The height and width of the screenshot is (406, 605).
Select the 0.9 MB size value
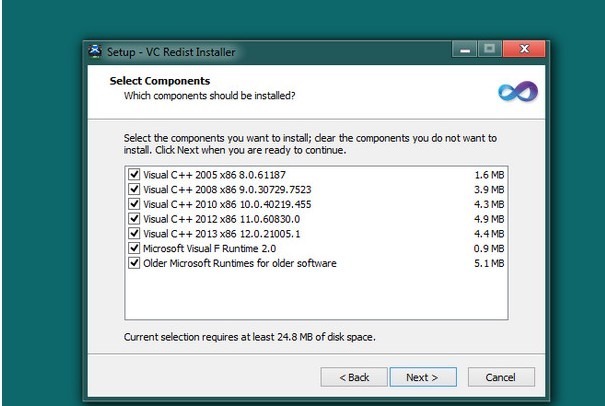pyautogui.click(x=489, y=248)
